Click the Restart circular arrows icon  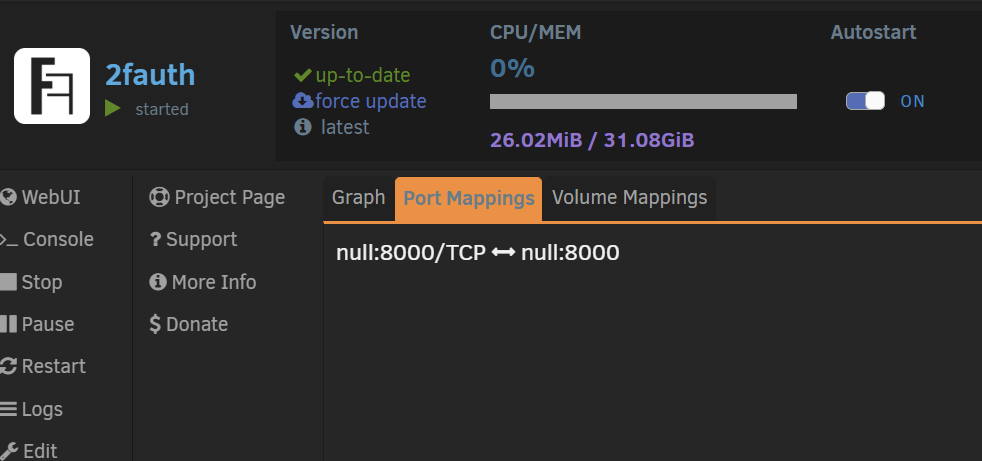(x=8, y=366)
